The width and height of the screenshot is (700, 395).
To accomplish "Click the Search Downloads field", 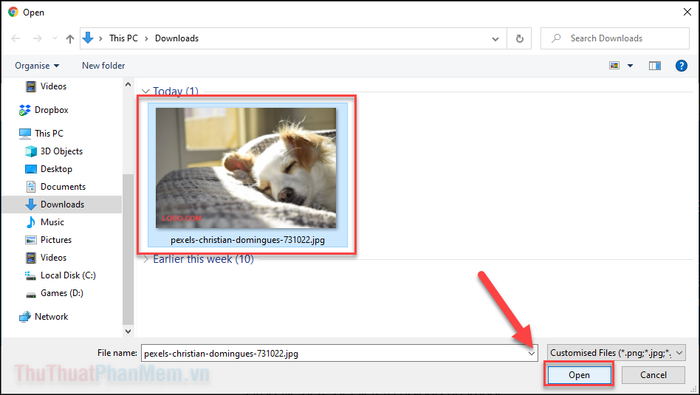I will tap(615, 38).
